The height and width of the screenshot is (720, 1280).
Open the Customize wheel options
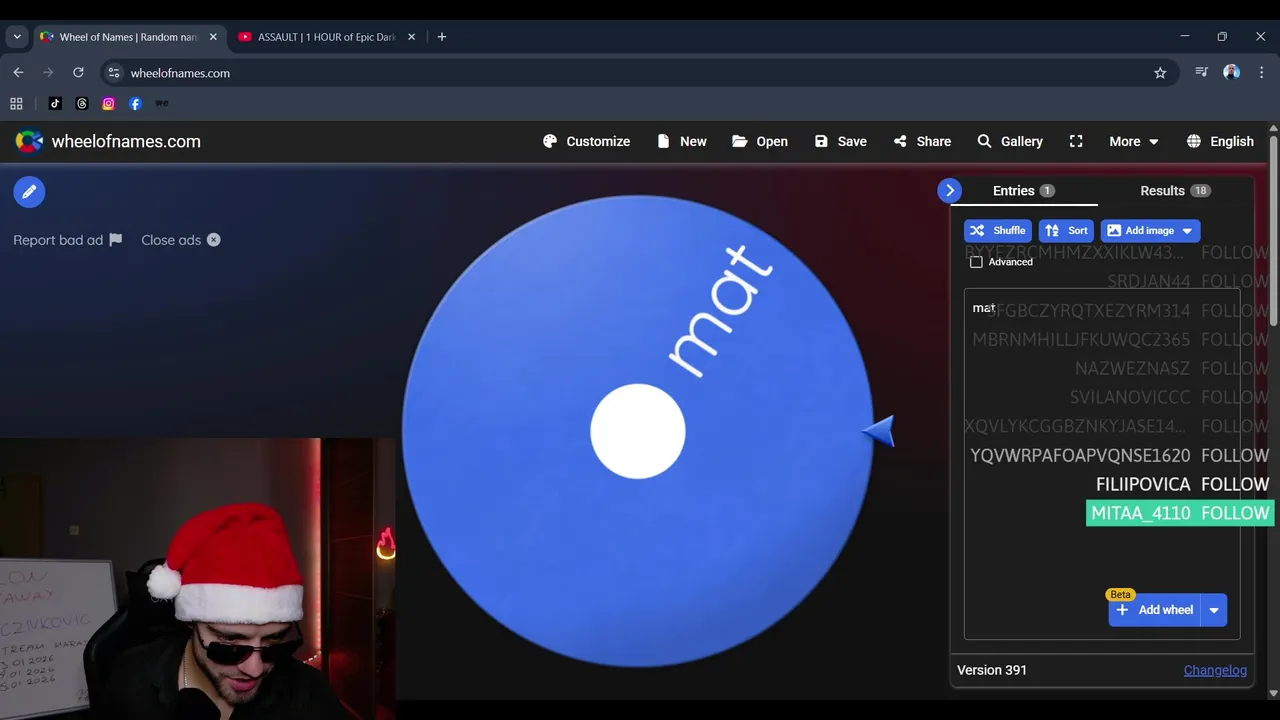tap(586, 141)
